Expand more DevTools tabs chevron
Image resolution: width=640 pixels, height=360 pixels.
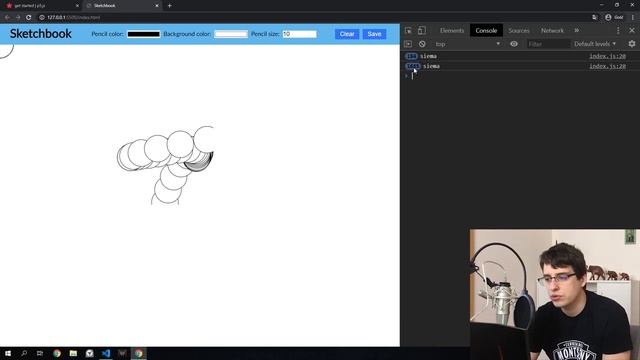pyautogui.click(x=576, y=31)
